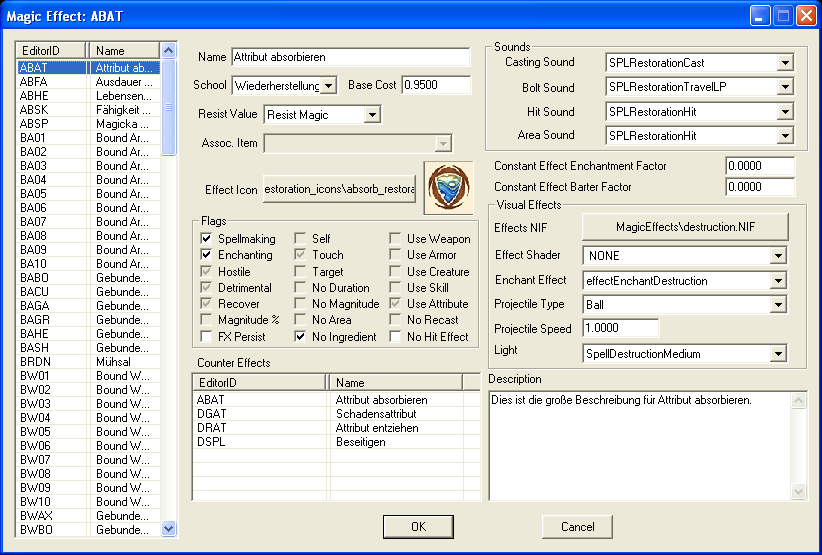Open the Bolt Sound dropdown
Image resolution: width=822 pixels, height=555 pixels.
pyautogui.click(x=785, y=87)
